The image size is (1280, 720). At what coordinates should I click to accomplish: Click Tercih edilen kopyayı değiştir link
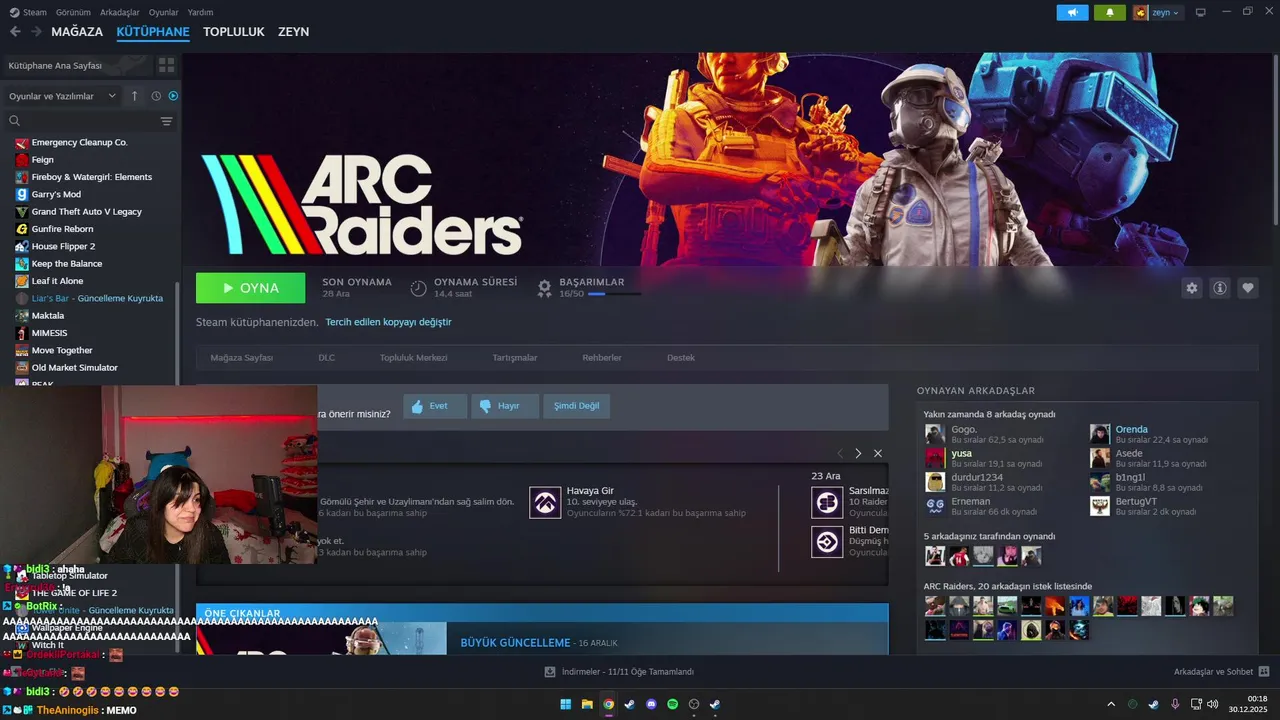[x=388, y=322]
